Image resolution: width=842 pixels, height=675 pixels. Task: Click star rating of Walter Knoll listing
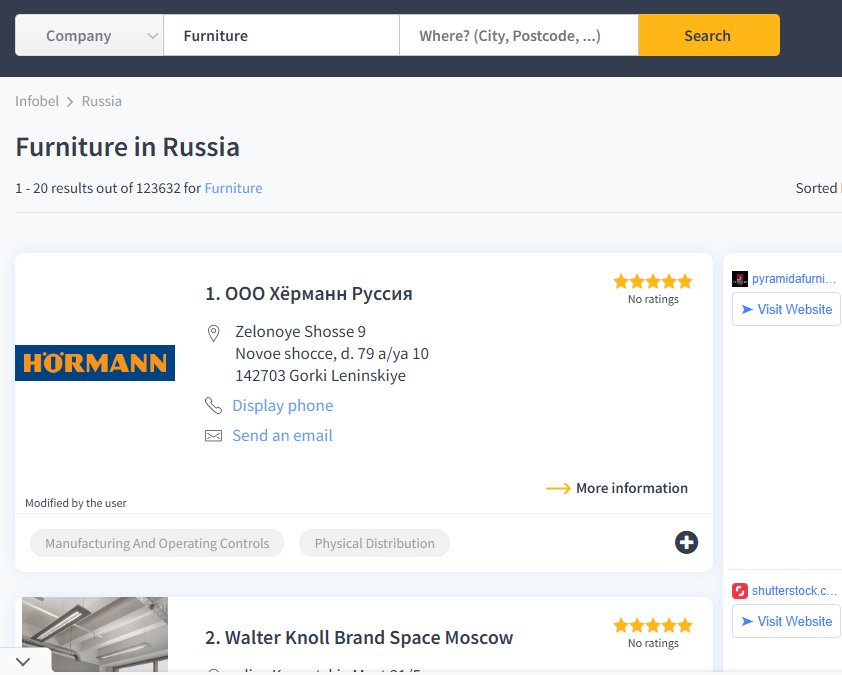click(x=653, y=626)
